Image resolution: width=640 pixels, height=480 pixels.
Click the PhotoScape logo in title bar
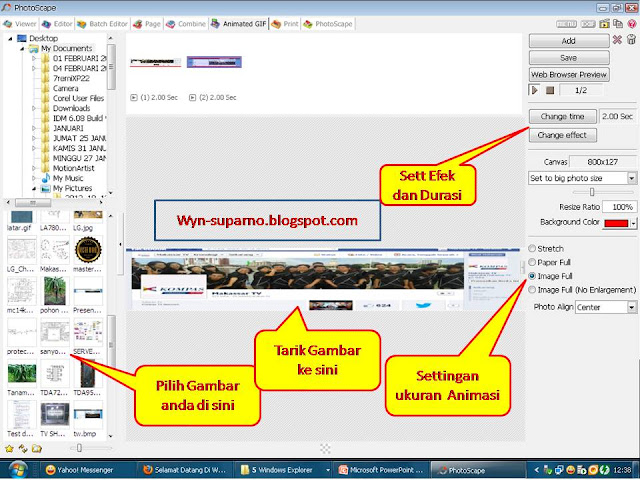6,8
